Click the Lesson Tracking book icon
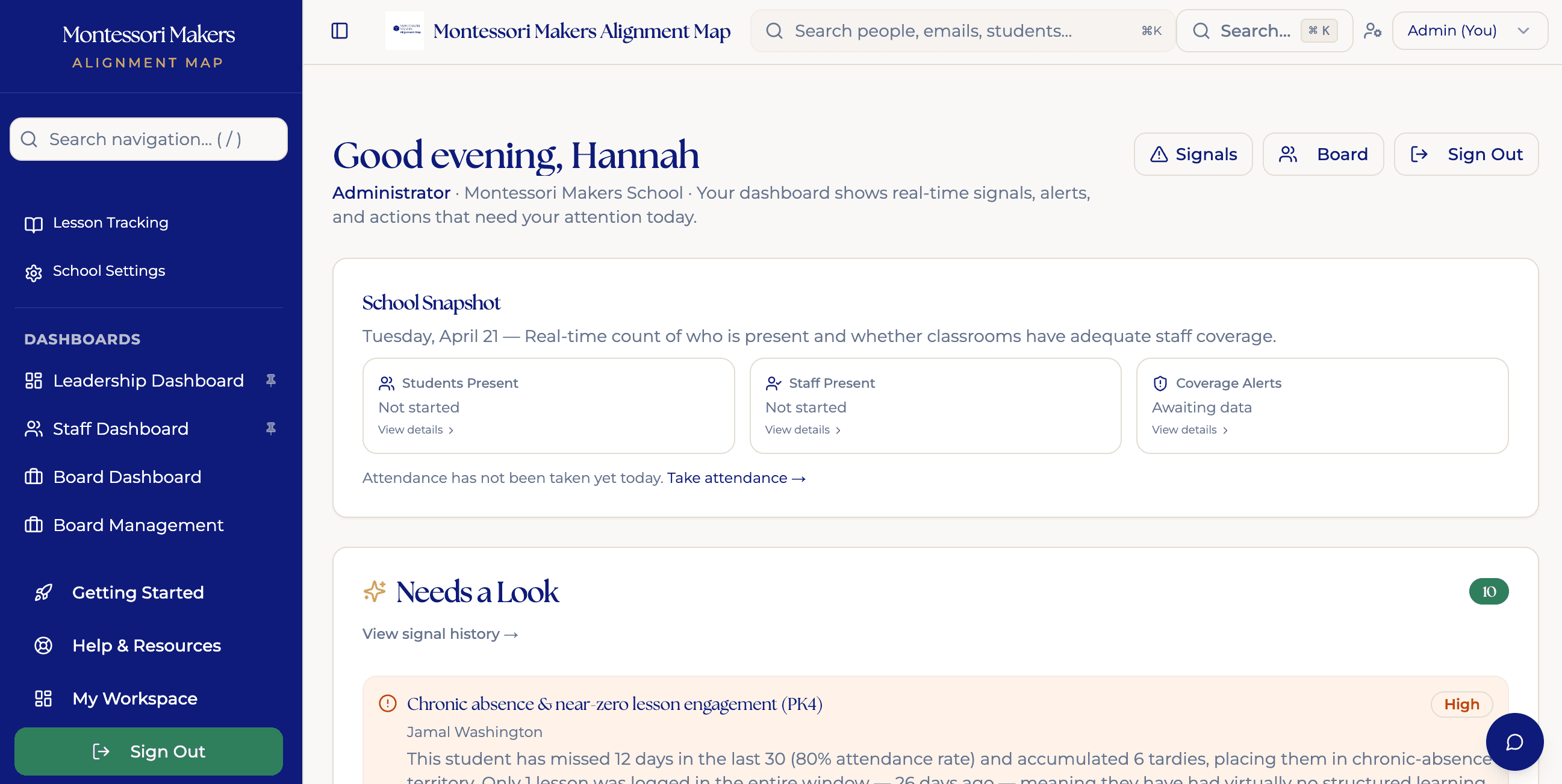 click(33, 224)
